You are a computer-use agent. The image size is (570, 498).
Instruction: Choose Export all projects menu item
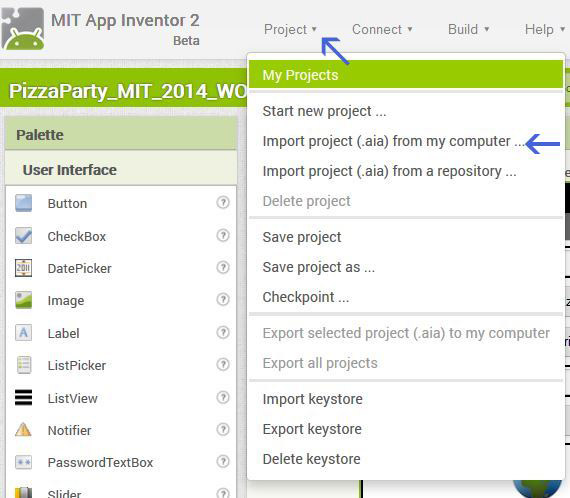click(406, 363)
